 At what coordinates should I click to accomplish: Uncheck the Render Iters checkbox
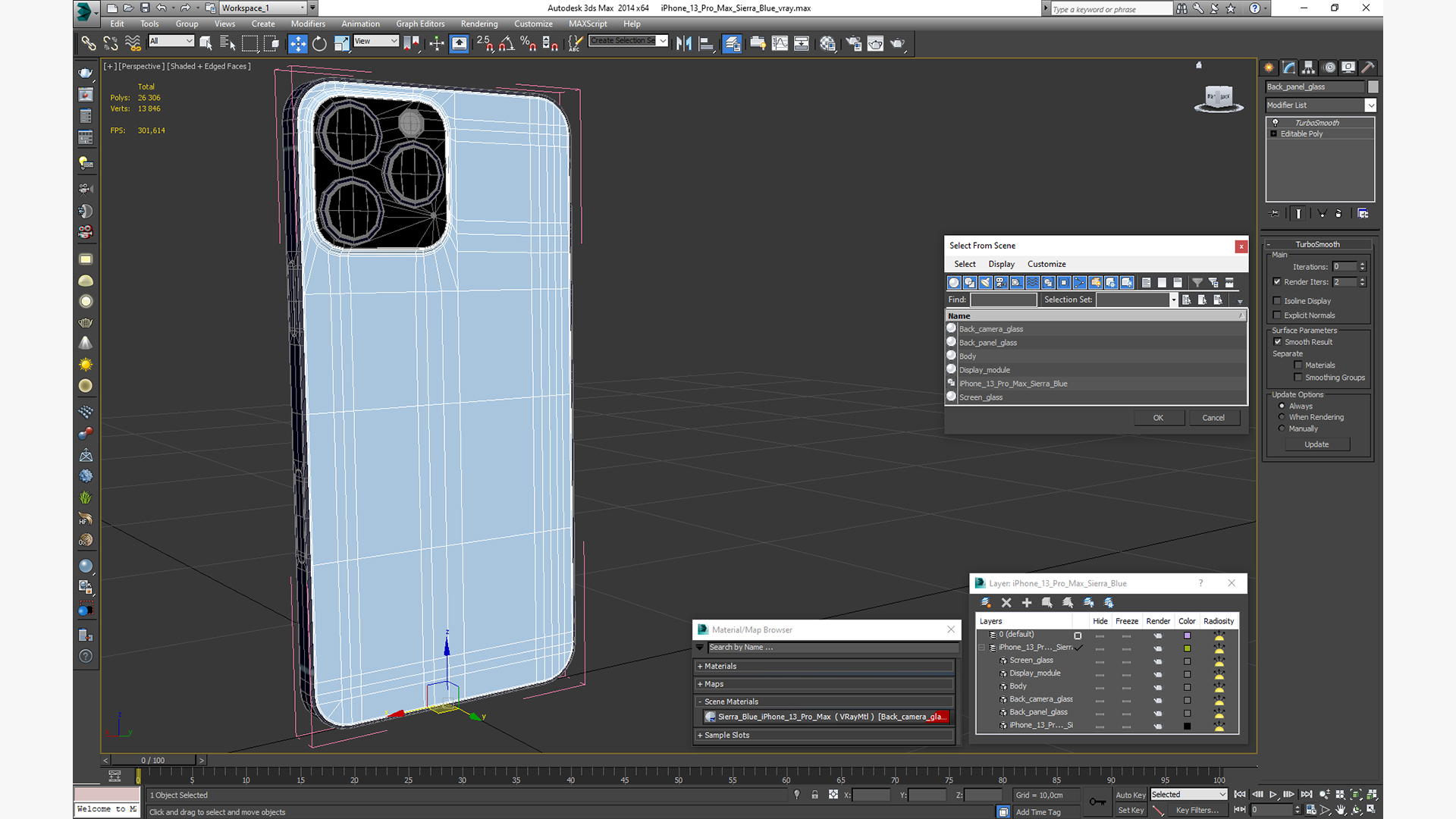click(1277, 281)
